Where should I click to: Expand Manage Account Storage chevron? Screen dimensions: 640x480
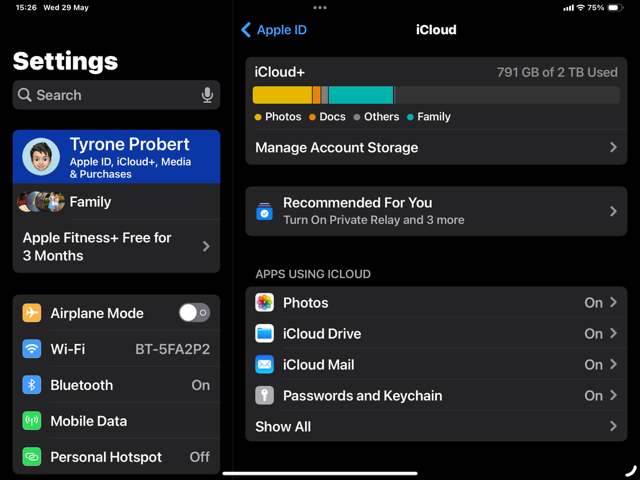pos(613,147)
